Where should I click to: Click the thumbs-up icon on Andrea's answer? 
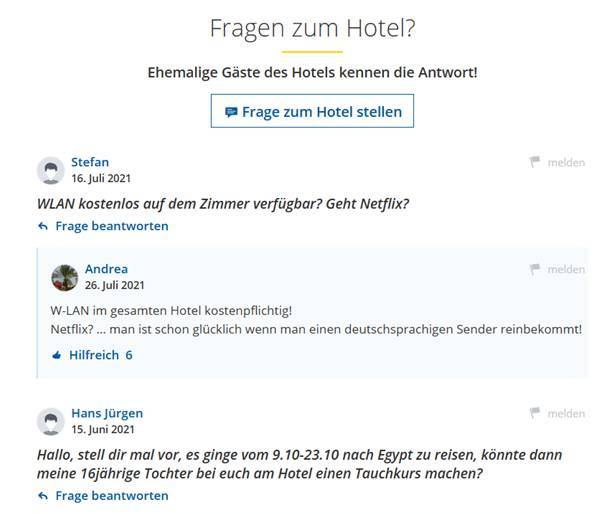(57, 355)
